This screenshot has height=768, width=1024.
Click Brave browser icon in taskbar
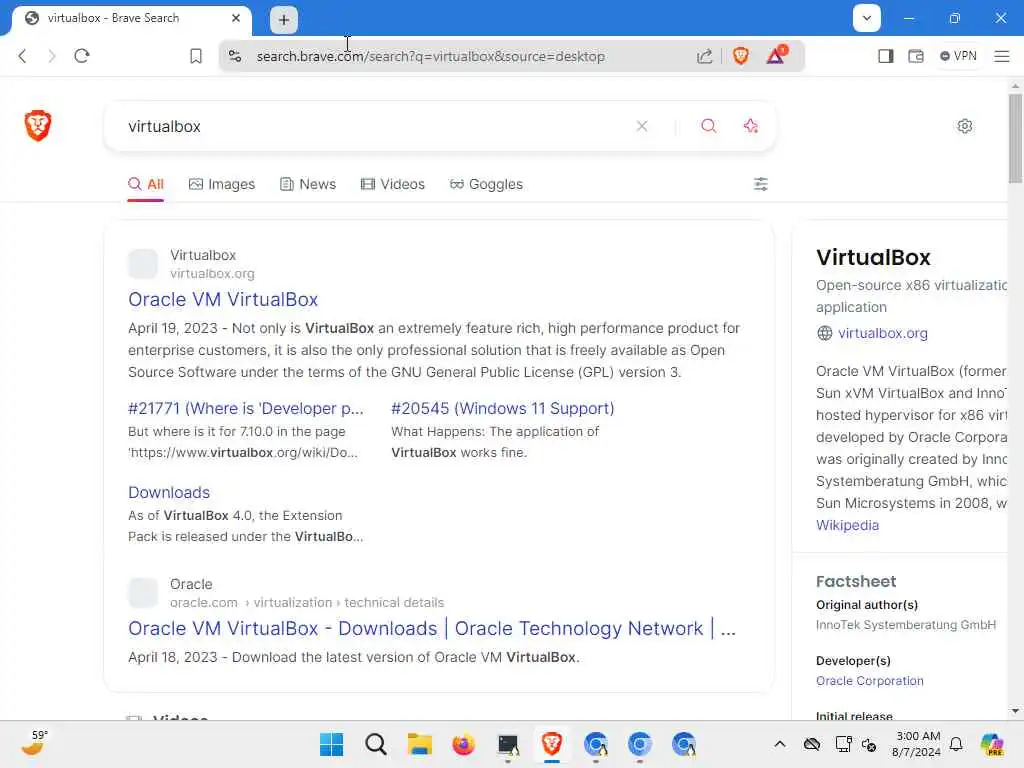pos(552,744)
